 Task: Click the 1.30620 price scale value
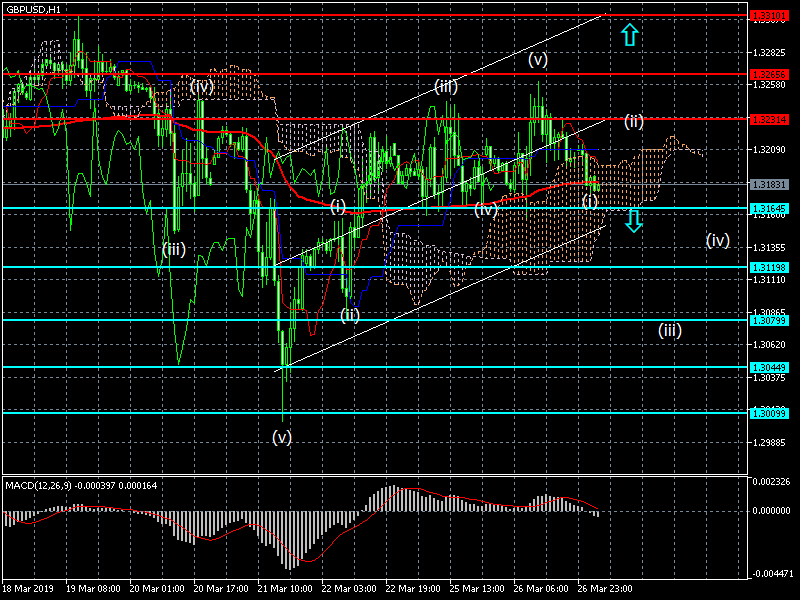coord(769,345)
